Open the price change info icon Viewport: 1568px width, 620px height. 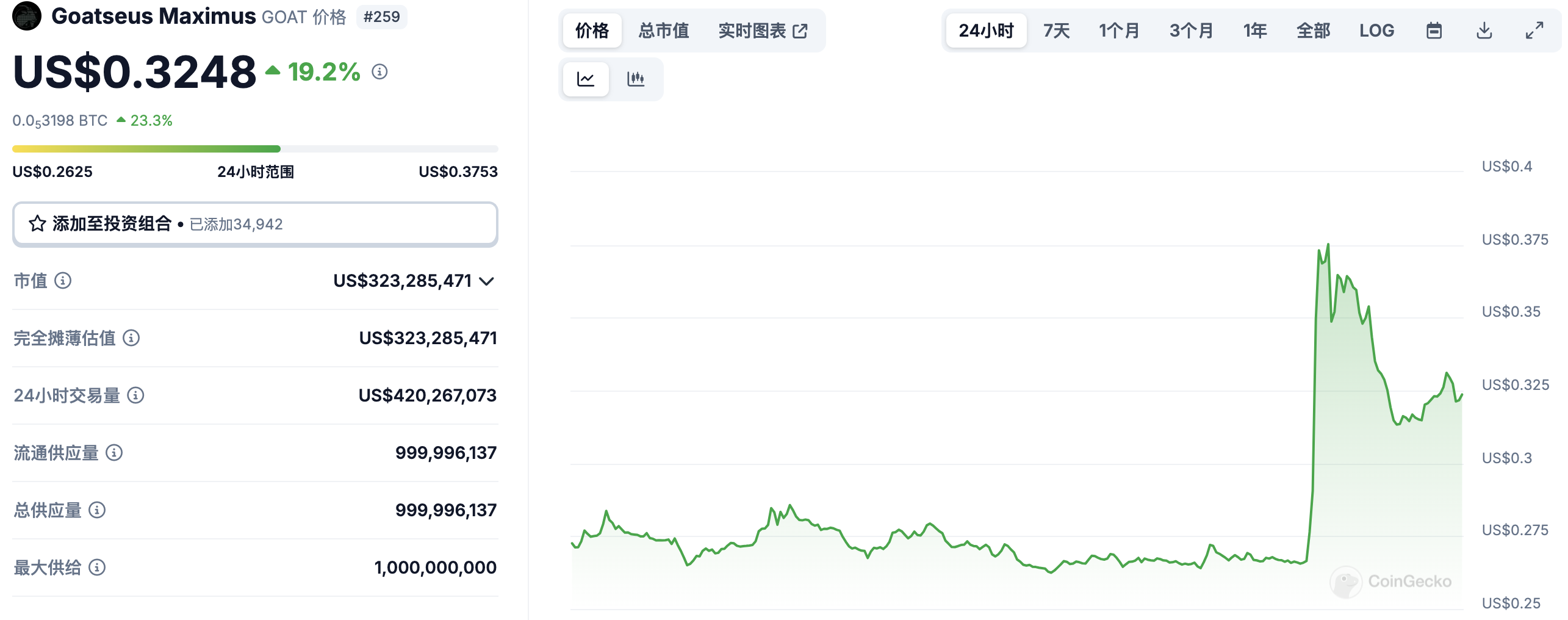point(379,72)
